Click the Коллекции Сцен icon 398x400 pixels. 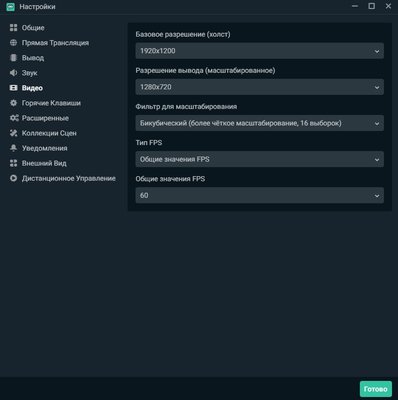[13, 133]
